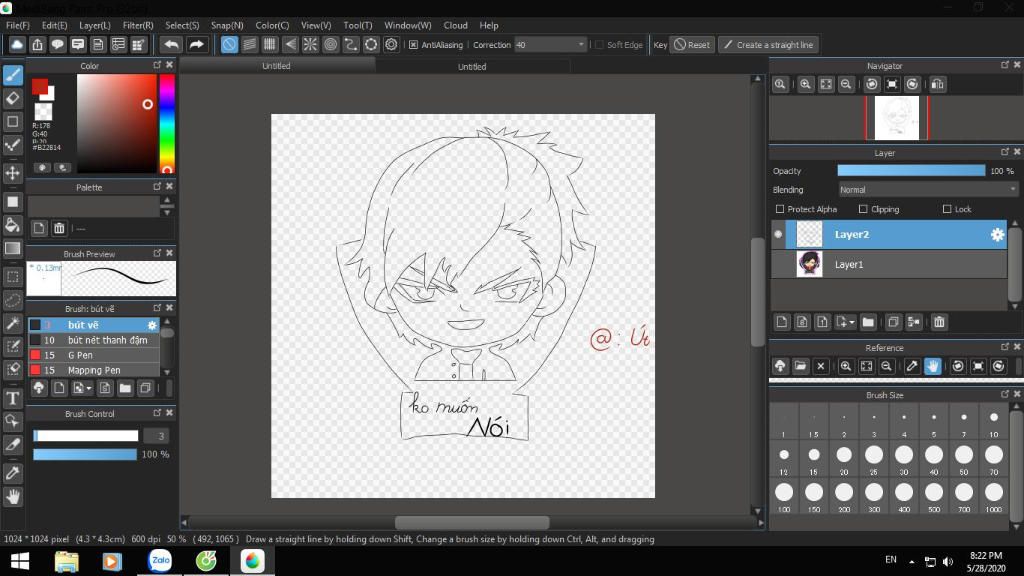This screenshot has width=1024, height=576.
Task: Select the Eyedropper tool
Action: (13, 473)
